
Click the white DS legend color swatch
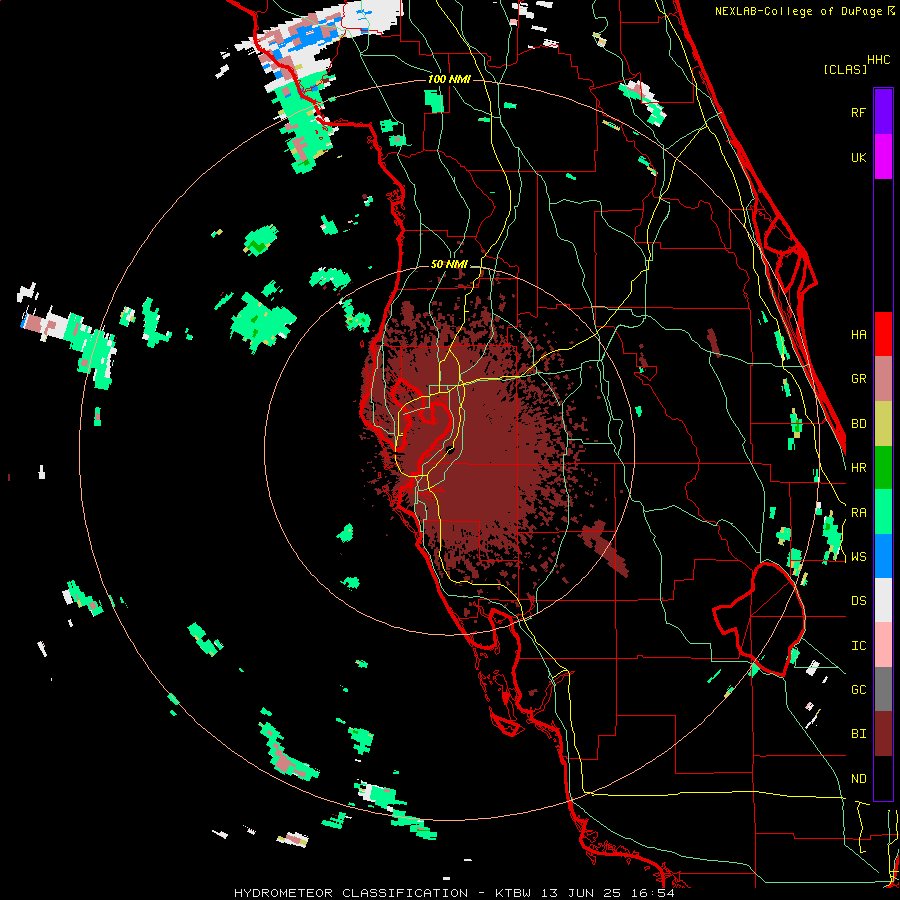click(883, 600)
